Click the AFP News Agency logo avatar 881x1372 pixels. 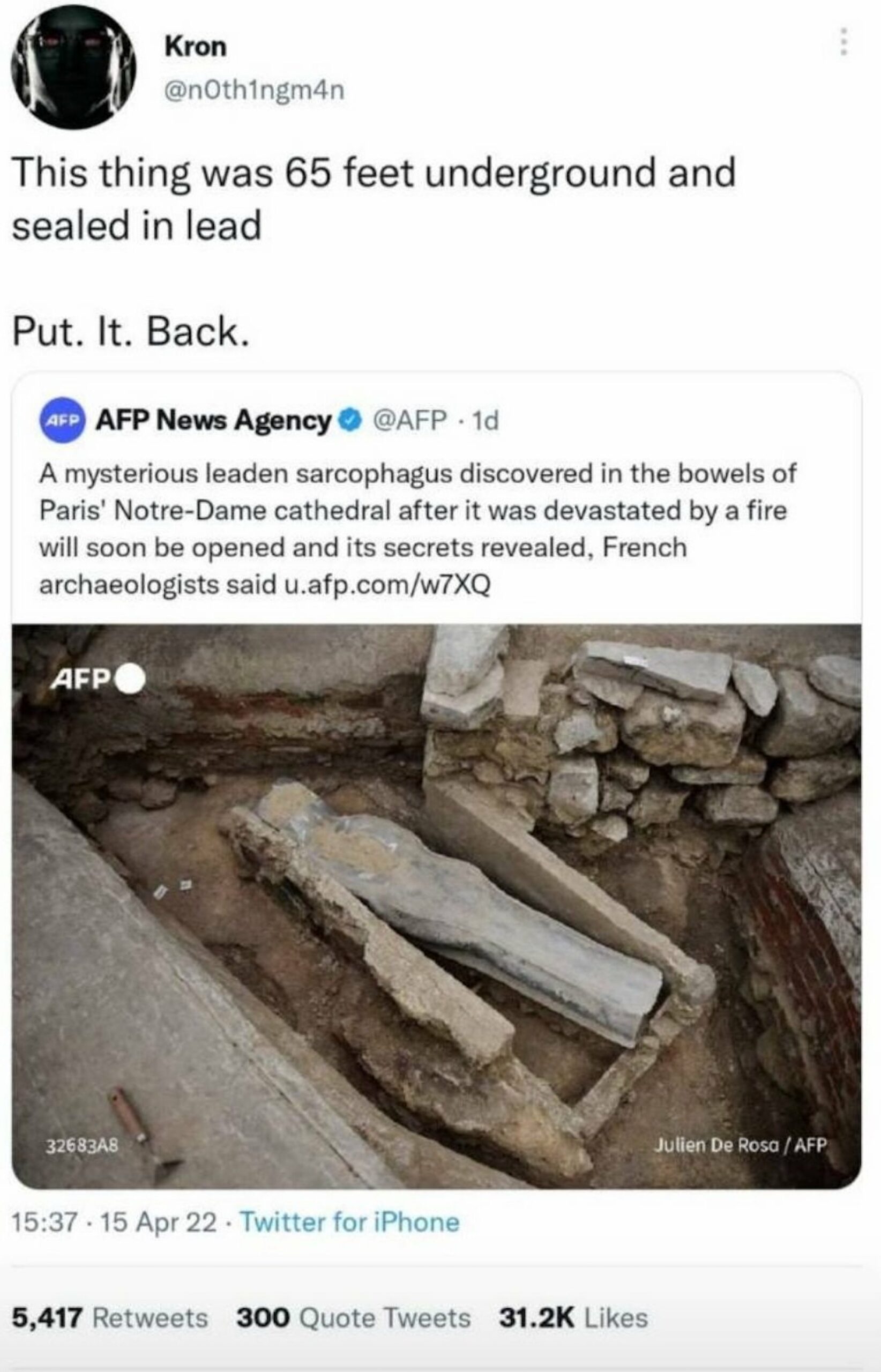[x=62, y=421]
